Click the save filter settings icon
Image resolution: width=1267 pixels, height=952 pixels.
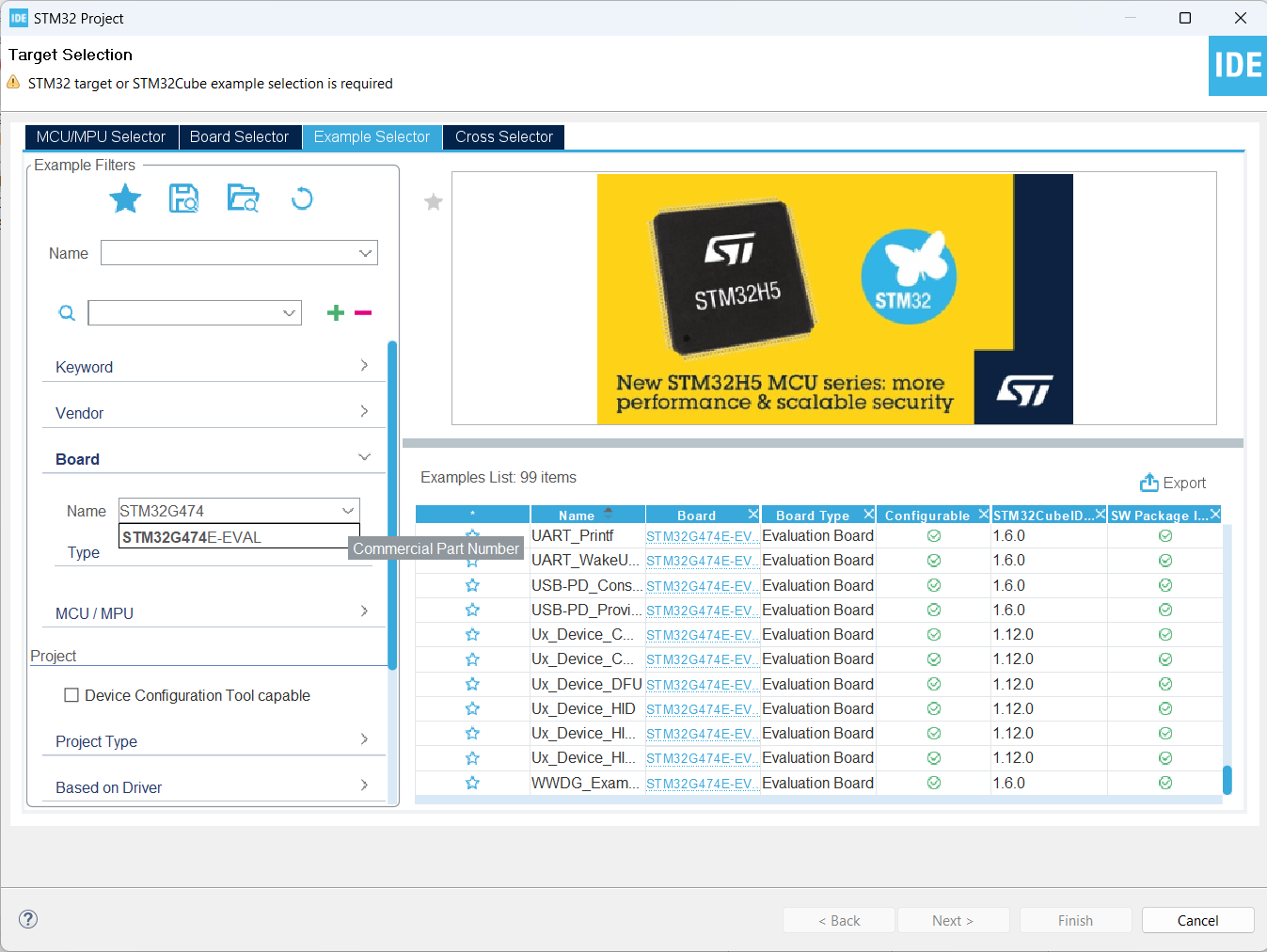183,198
